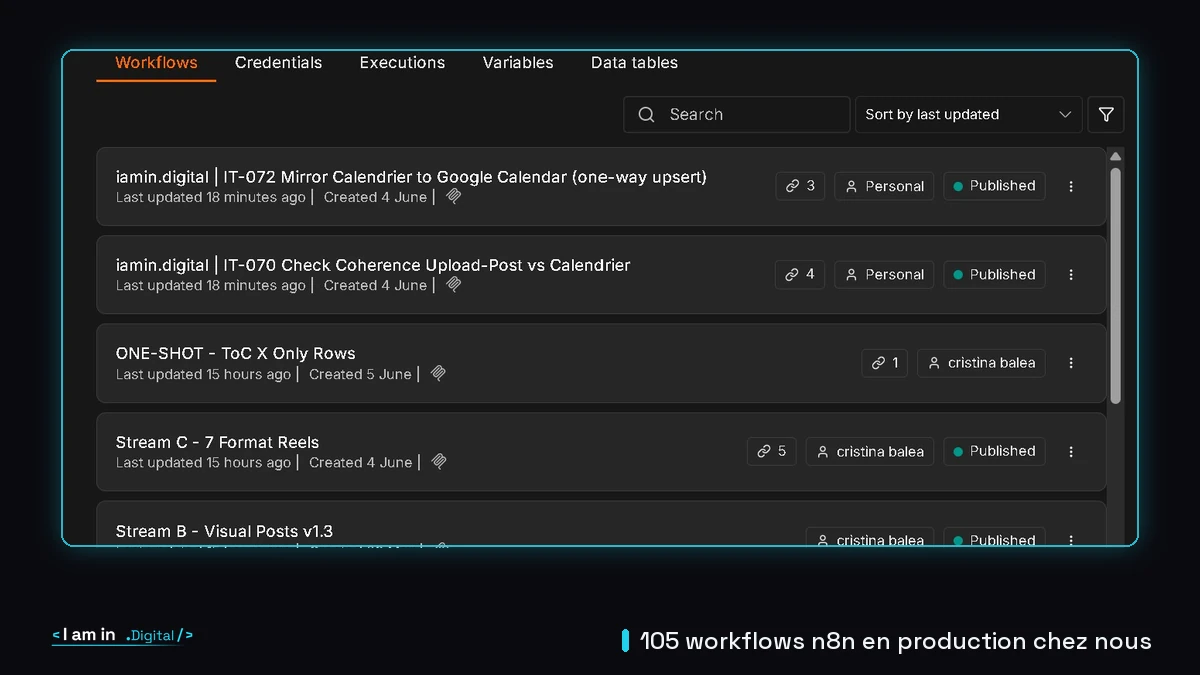Open the Data tables tab

[634, 63]
